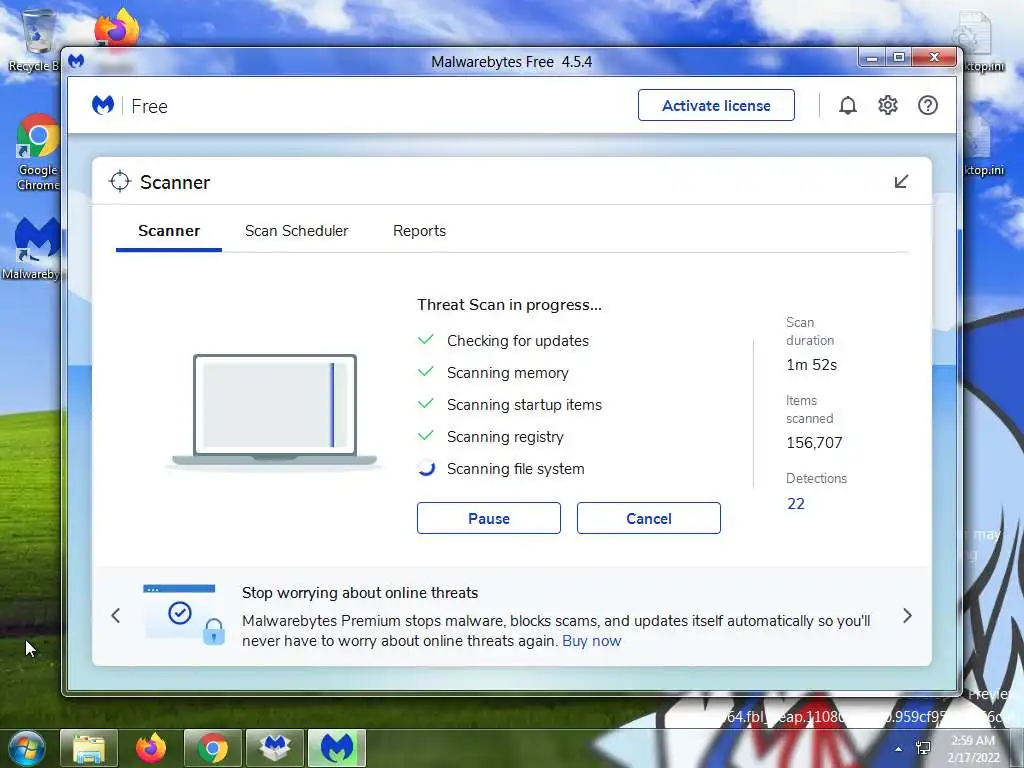The width and height of the screenshot is (1024, 768).
Task: Click the Scanning file system spinner
Action: 426,468
